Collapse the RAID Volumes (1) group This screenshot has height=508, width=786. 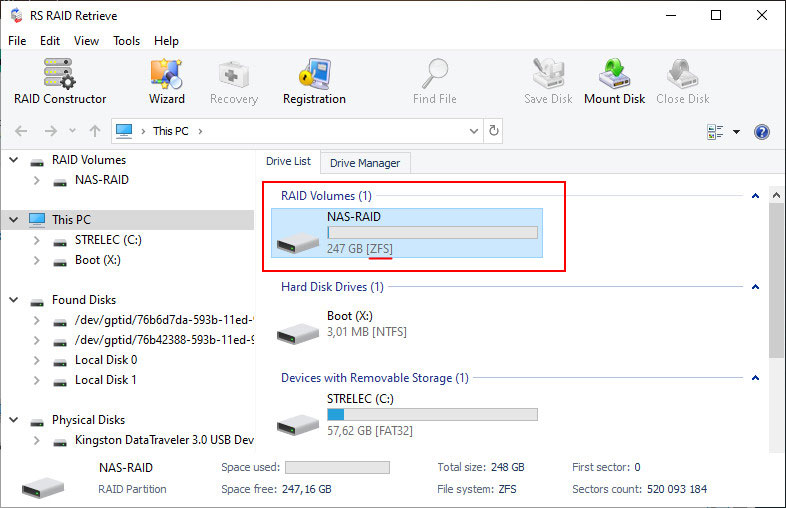755,196
